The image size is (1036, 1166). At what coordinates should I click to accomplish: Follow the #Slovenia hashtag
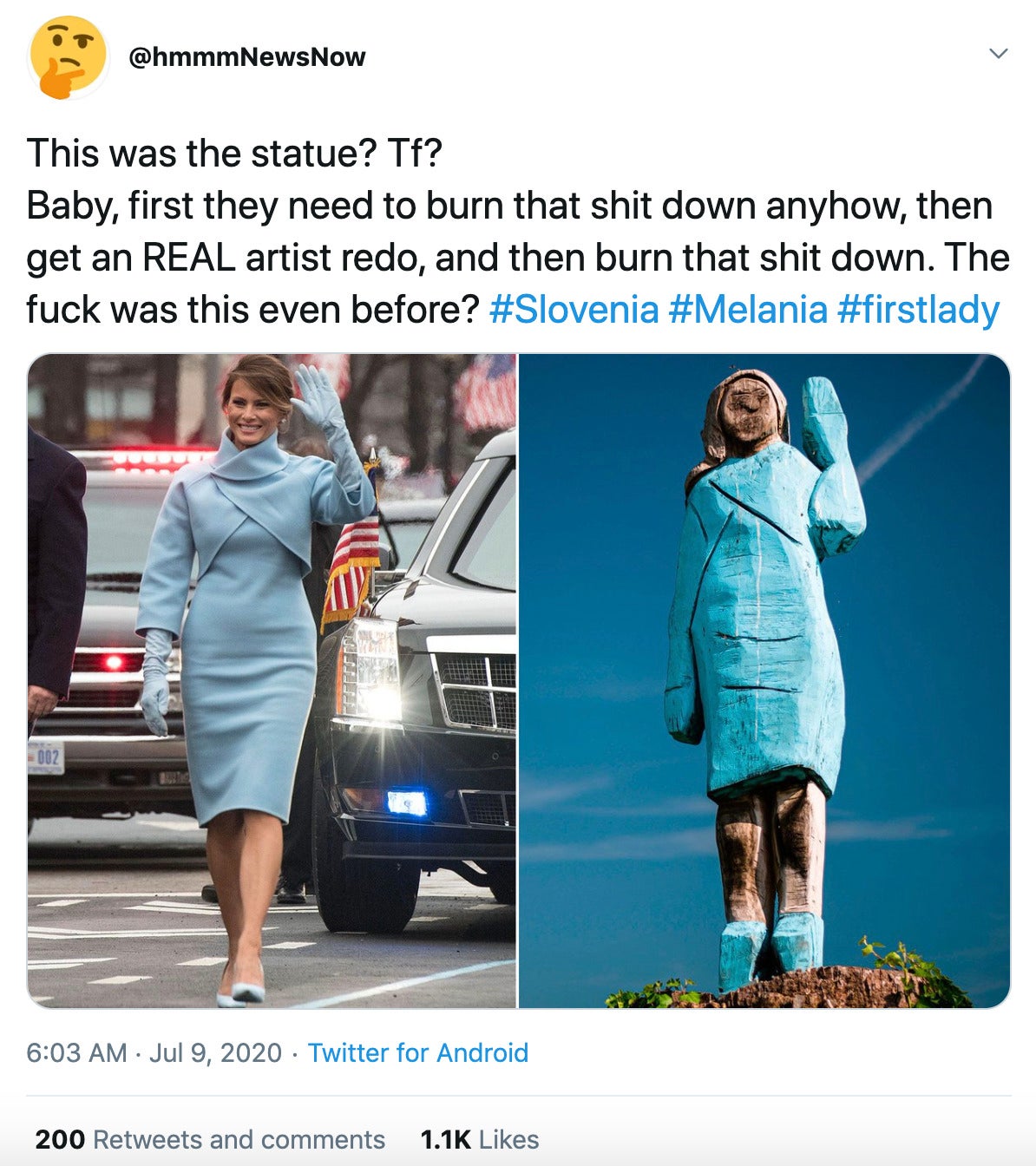pyautogui.click(x=574, y=310)
